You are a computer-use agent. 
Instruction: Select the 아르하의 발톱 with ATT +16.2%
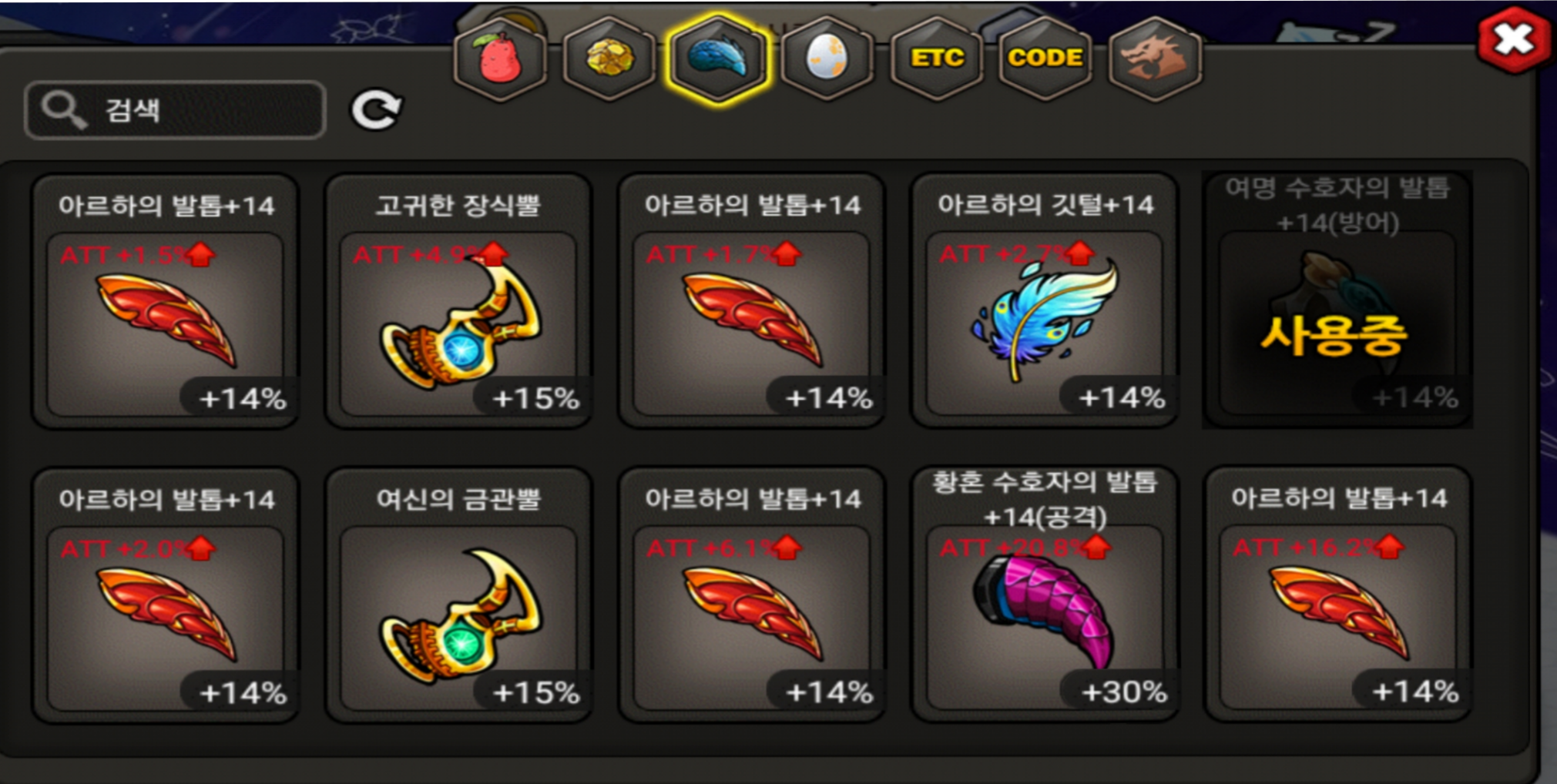click(x=1338, y=595)
